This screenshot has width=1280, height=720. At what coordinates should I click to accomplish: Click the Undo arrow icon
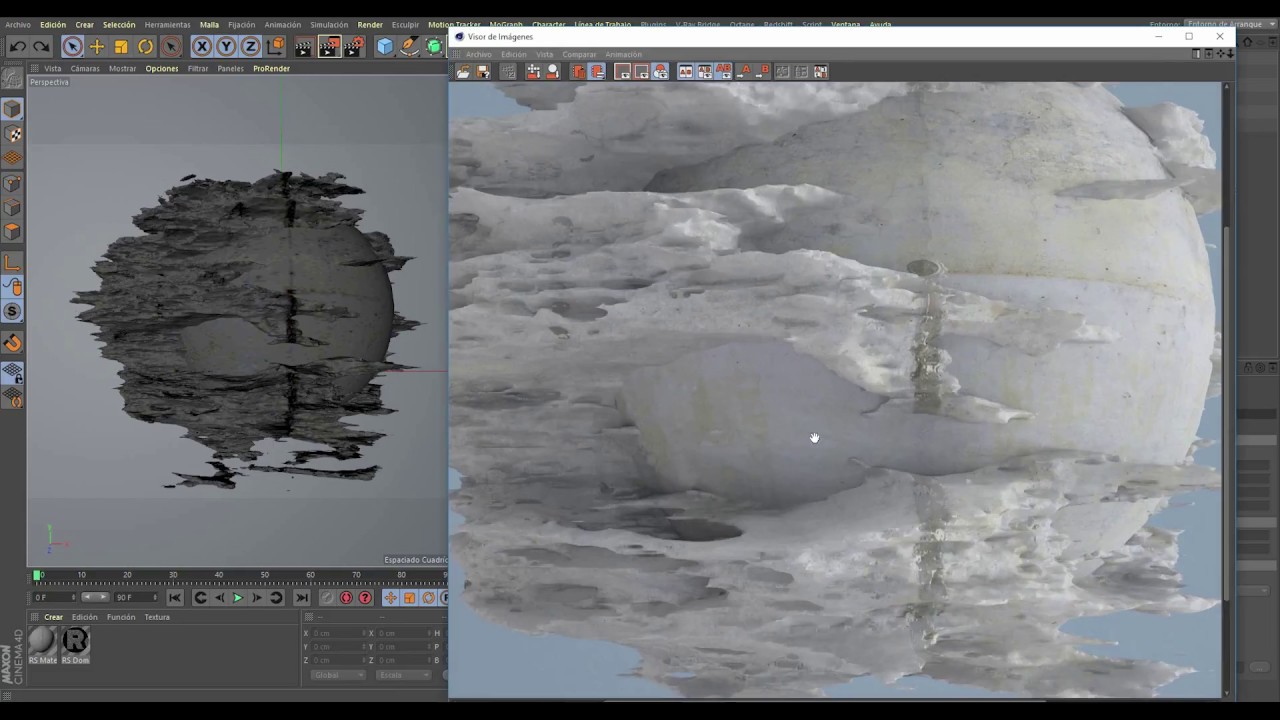click(x=17, y=46)
